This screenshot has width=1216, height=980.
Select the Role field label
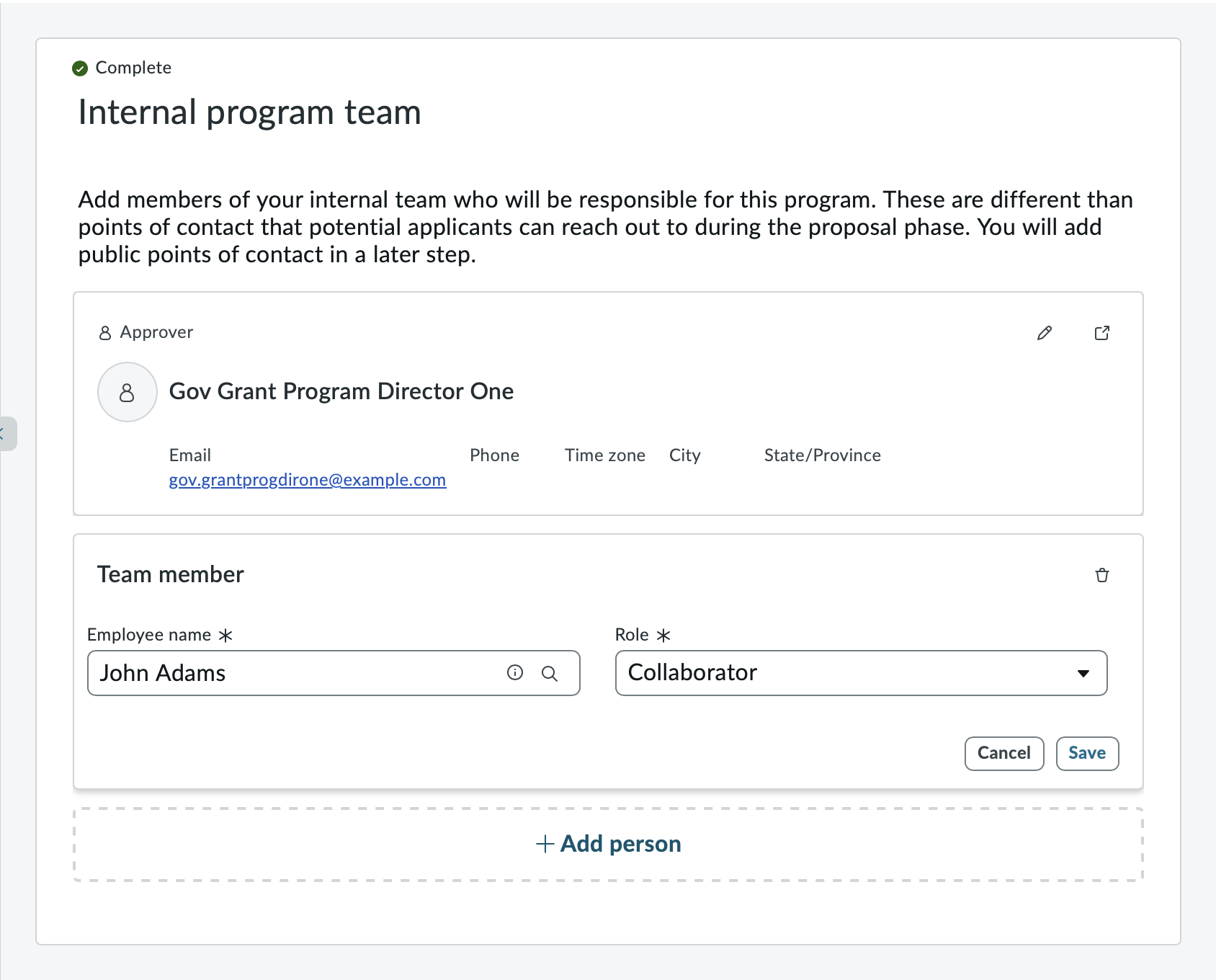632,635
